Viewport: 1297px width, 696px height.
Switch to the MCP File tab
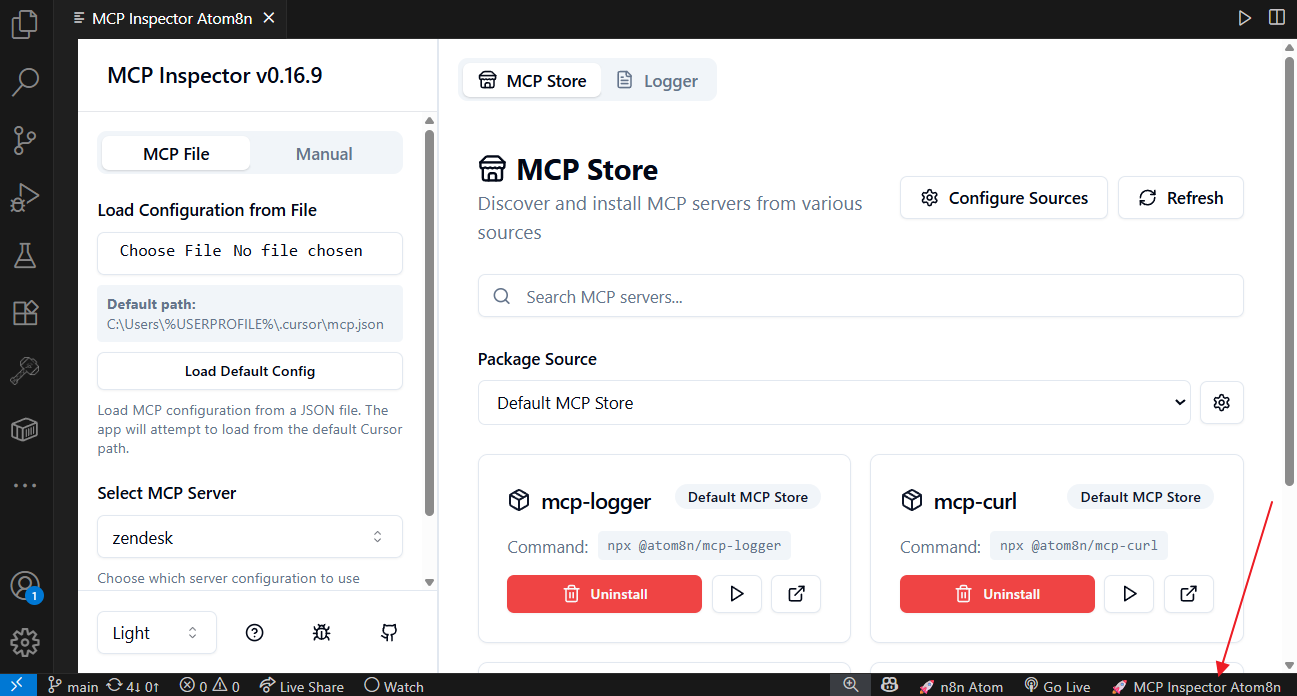tap(176, 154)
